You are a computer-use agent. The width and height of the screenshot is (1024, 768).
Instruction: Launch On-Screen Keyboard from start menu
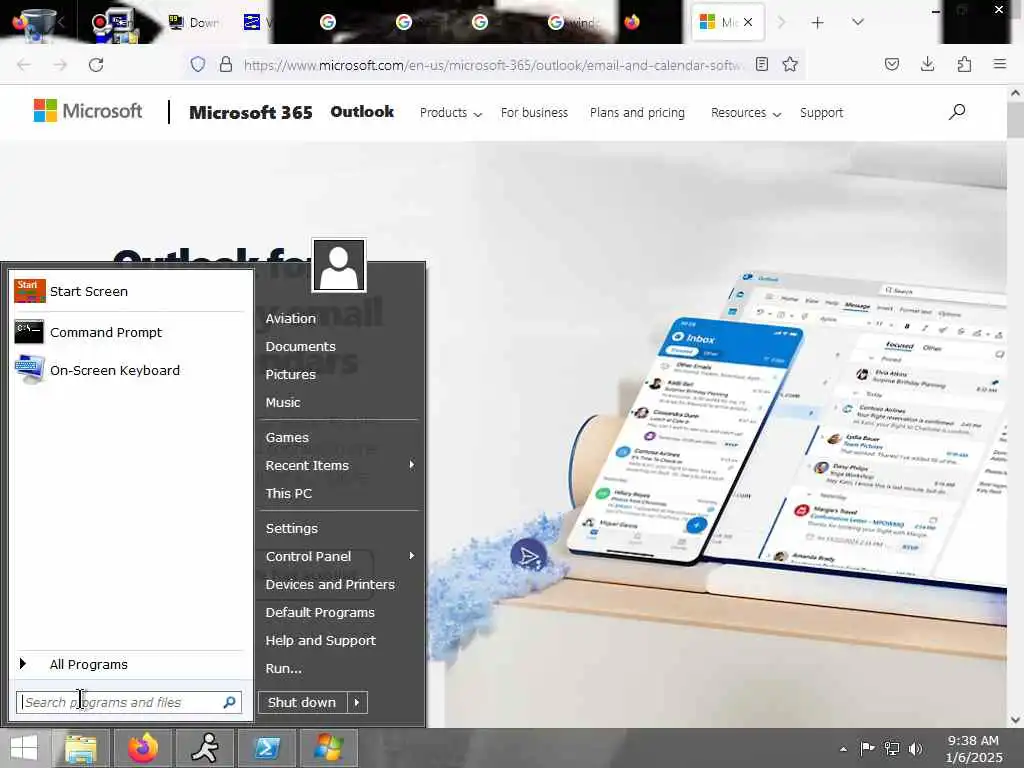click(129, 370)
